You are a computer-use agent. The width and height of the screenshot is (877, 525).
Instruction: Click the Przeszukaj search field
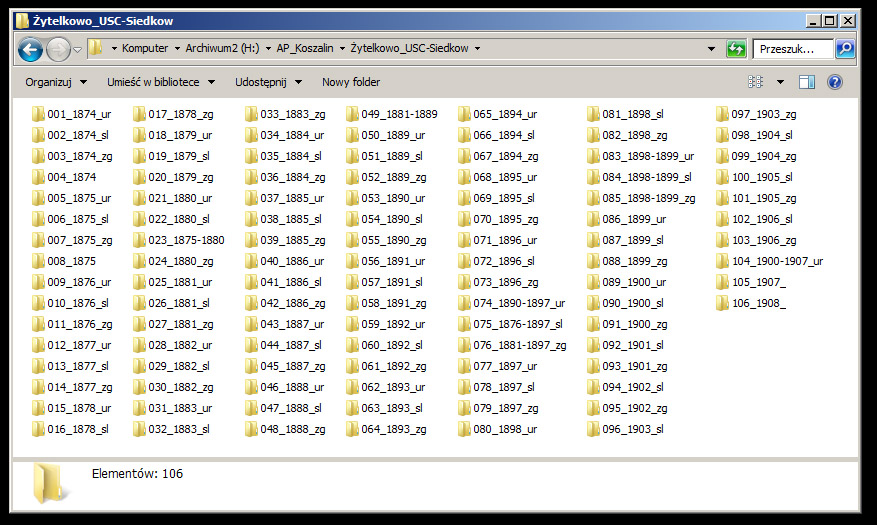[x=794, y=48]
